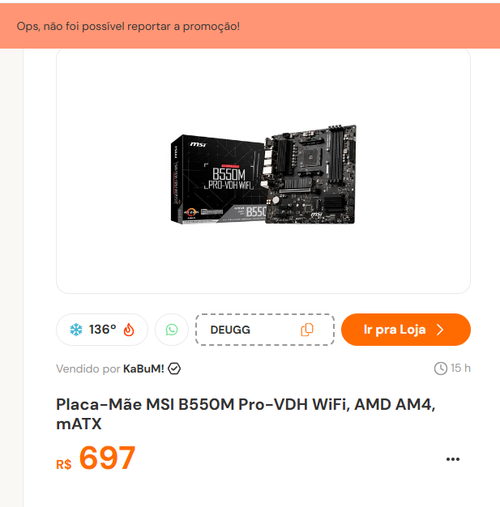This screenshot has height=507, width=500.
Task: Click the 'Vendido por' seller label
Action: 88,369
